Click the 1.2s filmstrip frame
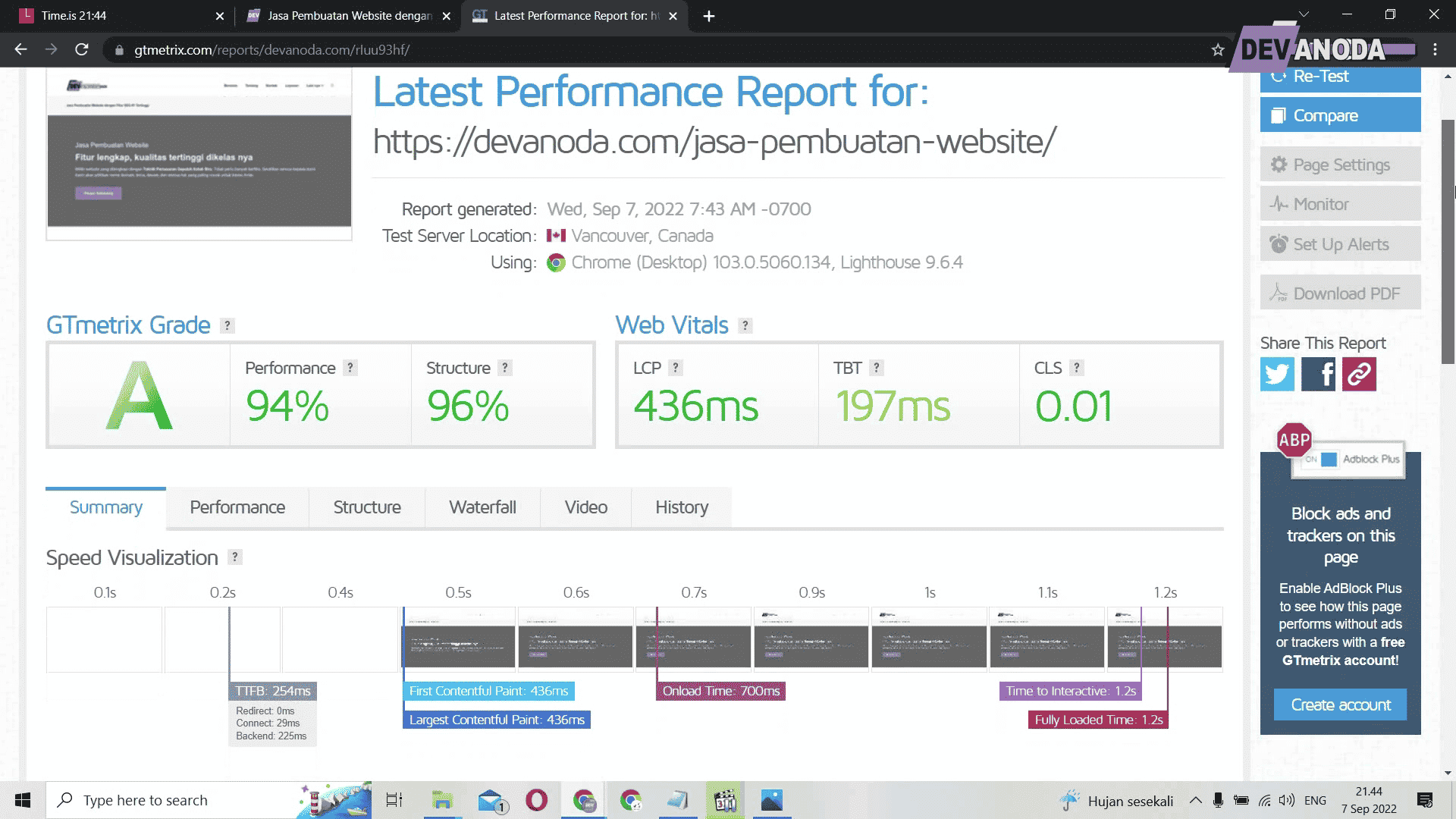Image resolution: width=1456 pixels, height=819 pixels. point(1165,639)
